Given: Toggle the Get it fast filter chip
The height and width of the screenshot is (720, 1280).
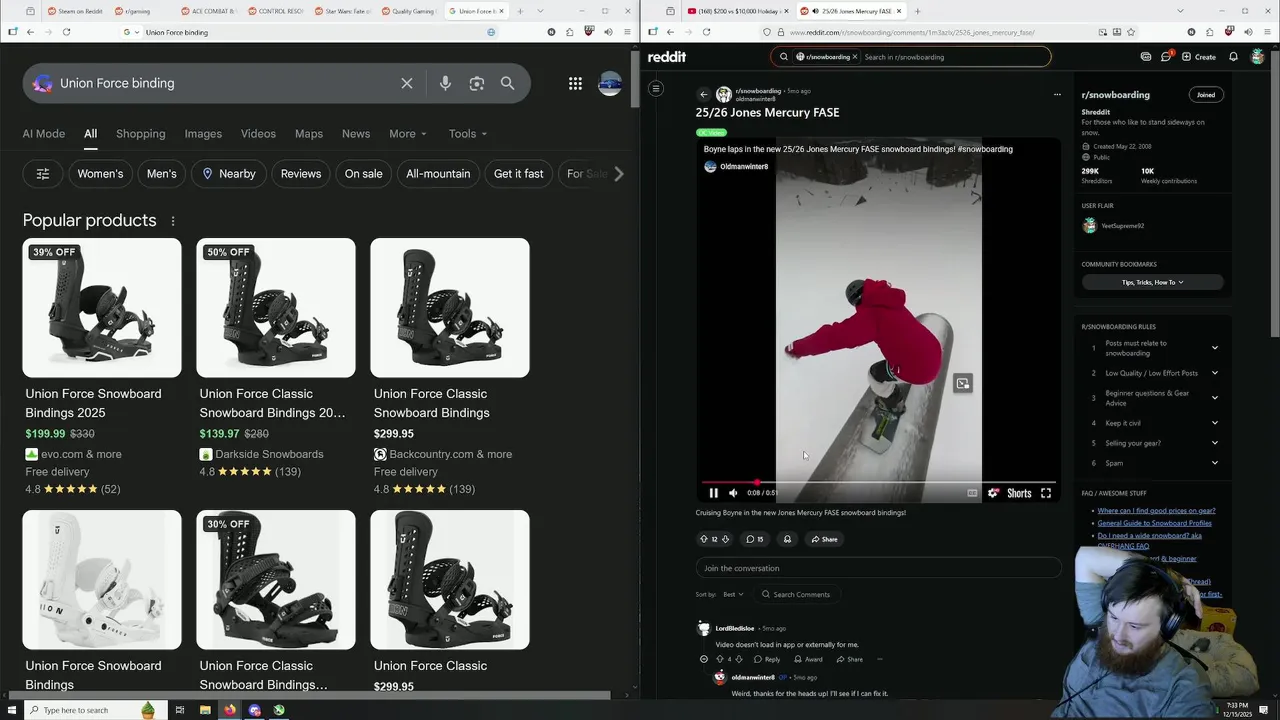Looking at the screenshot, I should click(519, 174).
